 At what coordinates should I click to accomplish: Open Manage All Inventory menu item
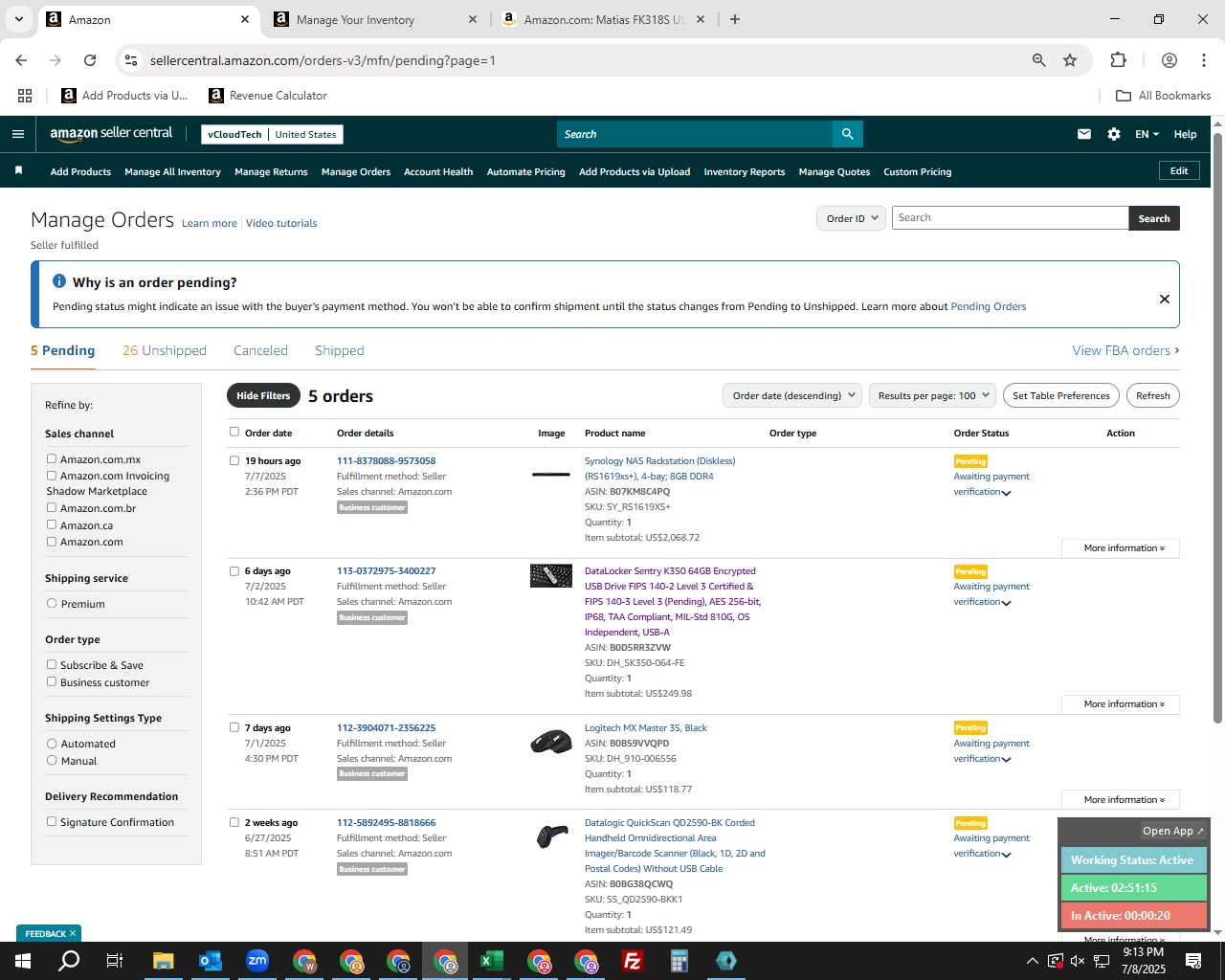tap(172, 172)
